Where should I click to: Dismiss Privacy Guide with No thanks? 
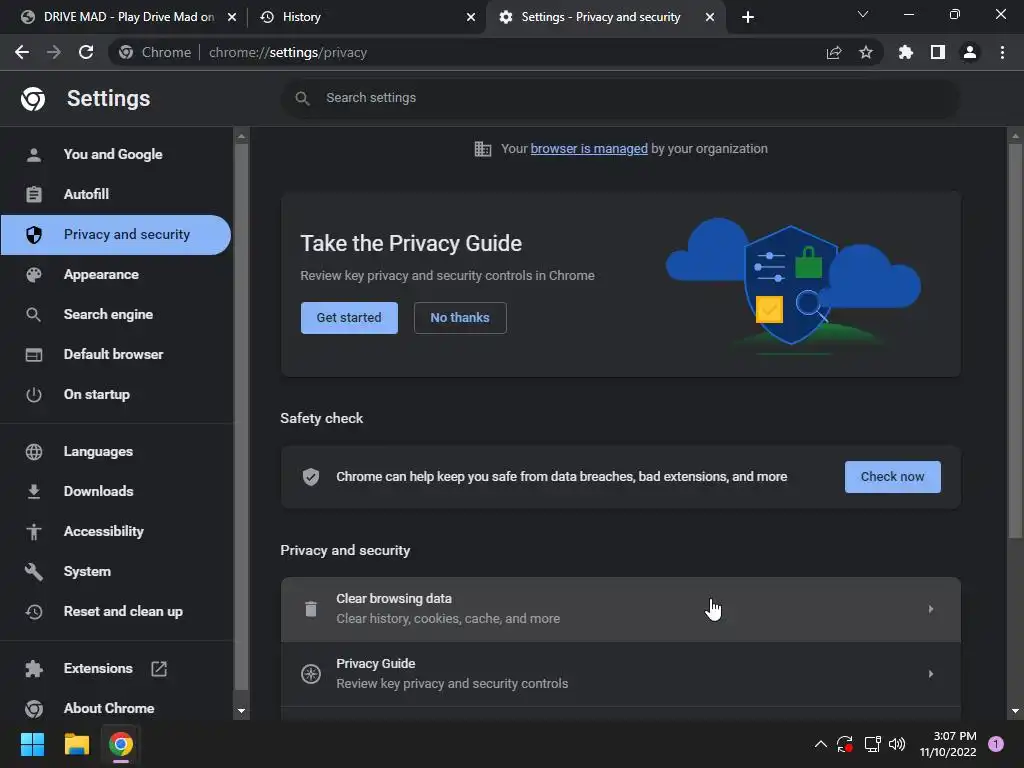click(x=460, y=318)
